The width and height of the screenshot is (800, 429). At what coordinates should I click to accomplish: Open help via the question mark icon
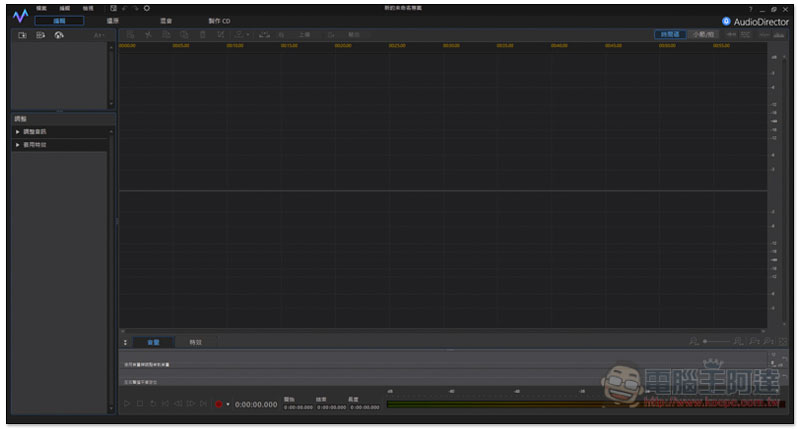click(750, 9)
